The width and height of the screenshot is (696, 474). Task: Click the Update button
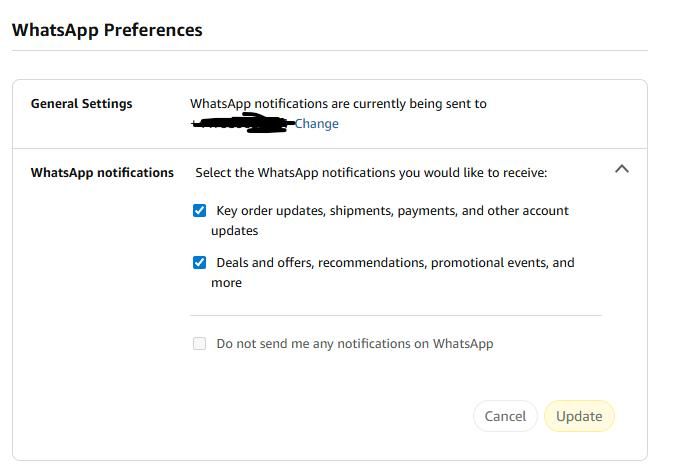(579, 416)
